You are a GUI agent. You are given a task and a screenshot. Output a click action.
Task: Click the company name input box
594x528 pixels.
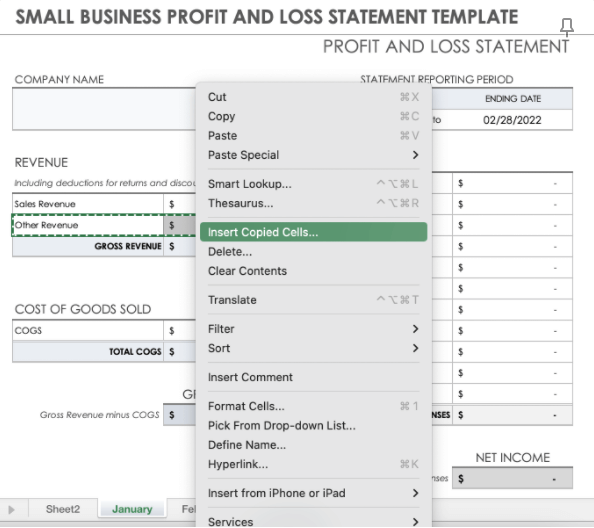pyautogui.click(x=104, y=109)
